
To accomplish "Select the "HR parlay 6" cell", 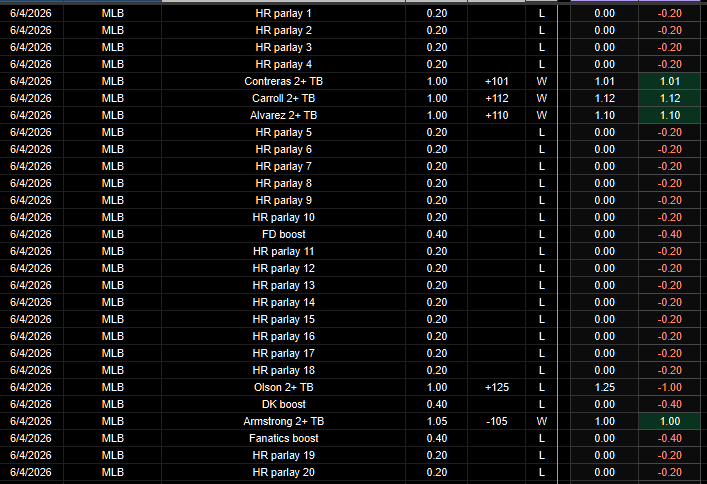I will [x=283, y=149].
